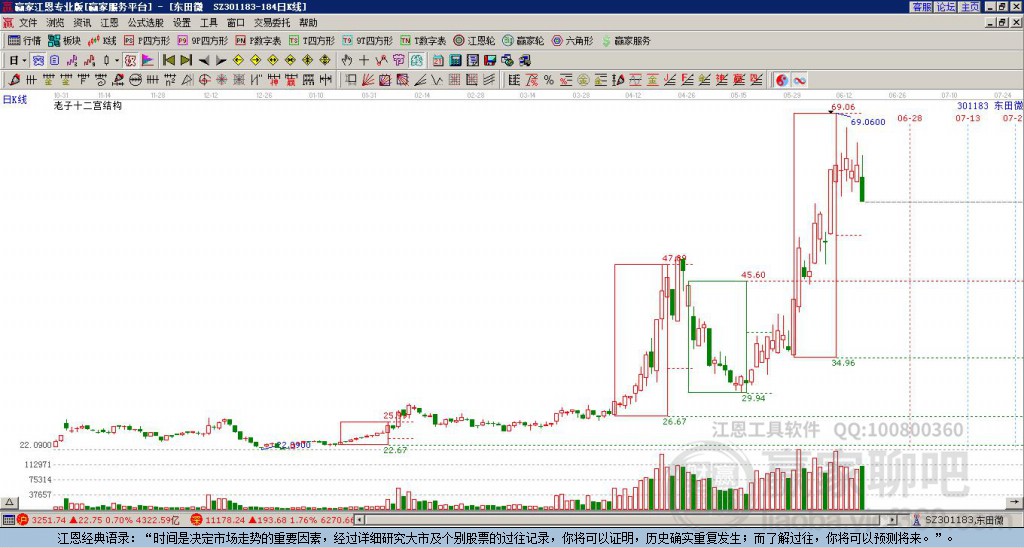The width and height of the screenshot is (1024, 548).
Task: Open the 江恩轮 Gann wheel
Action: click(473, 40)
